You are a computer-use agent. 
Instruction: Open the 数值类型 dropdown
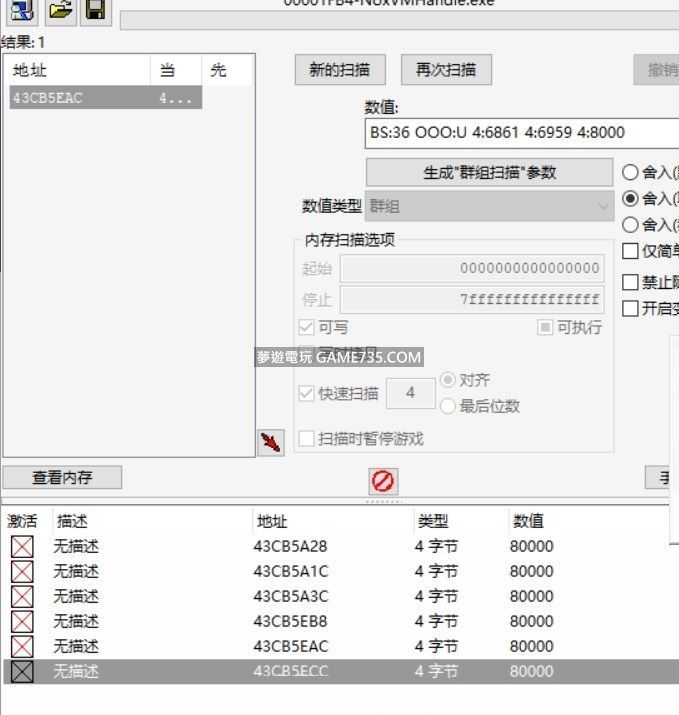[489, 207]
